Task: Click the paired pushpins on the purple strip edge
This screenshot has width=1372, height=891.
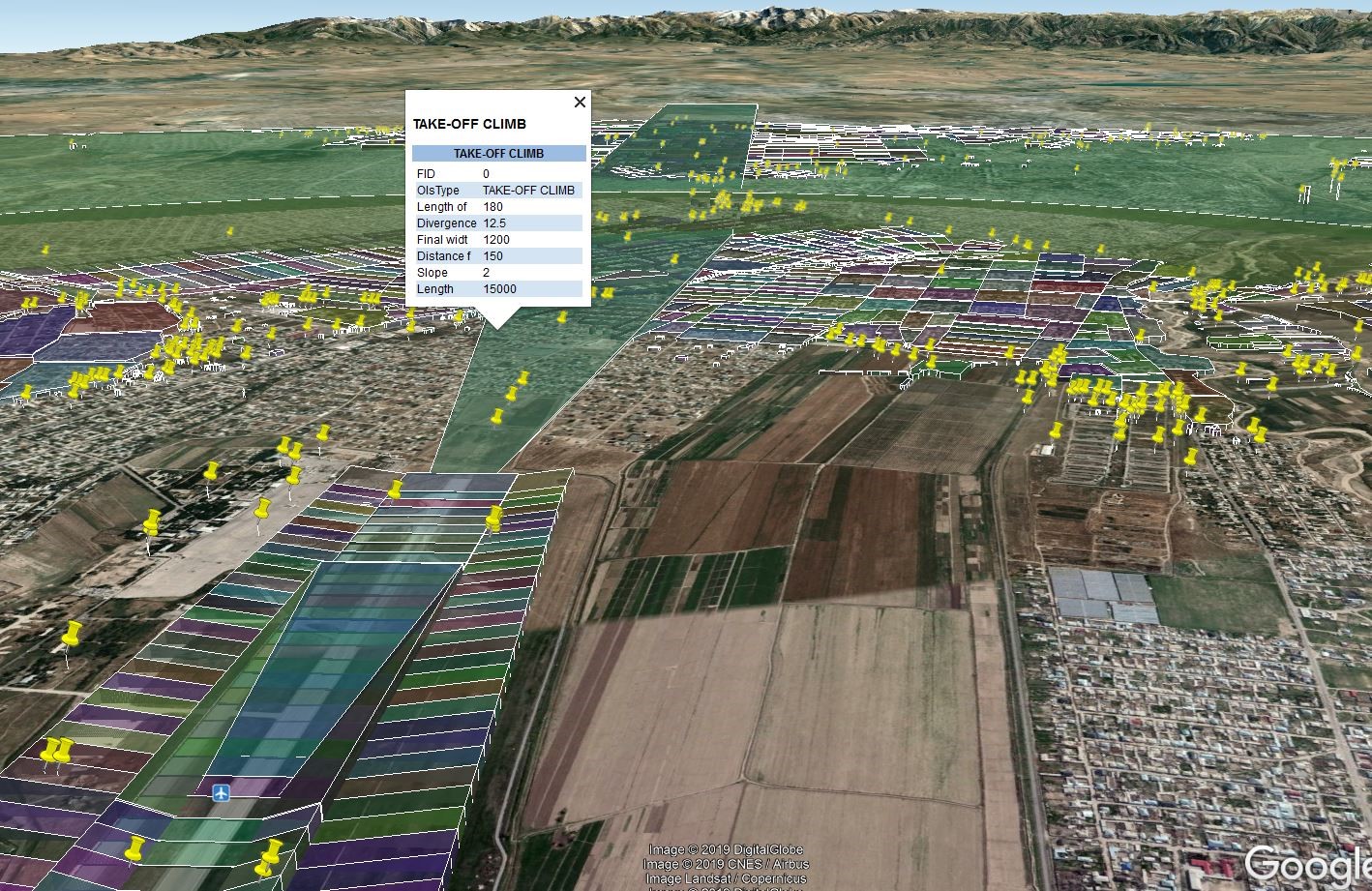Action: [56, 750]
